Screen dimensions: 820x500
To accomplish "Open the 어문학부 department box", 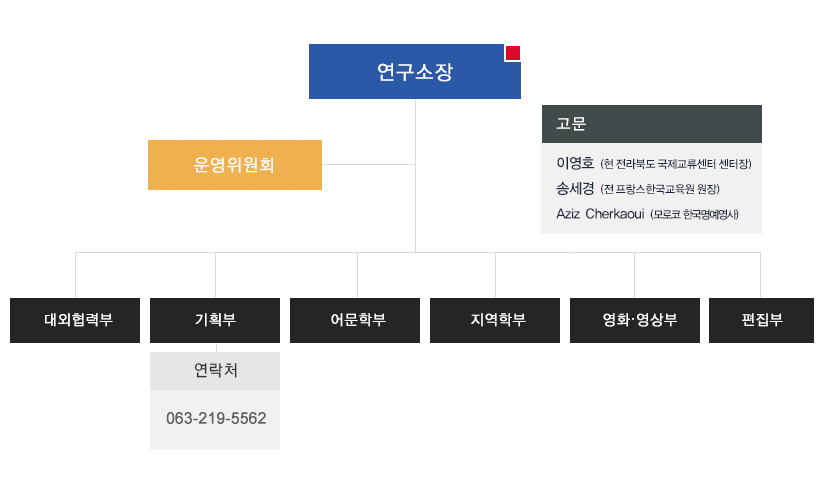I will pos(355,320).
